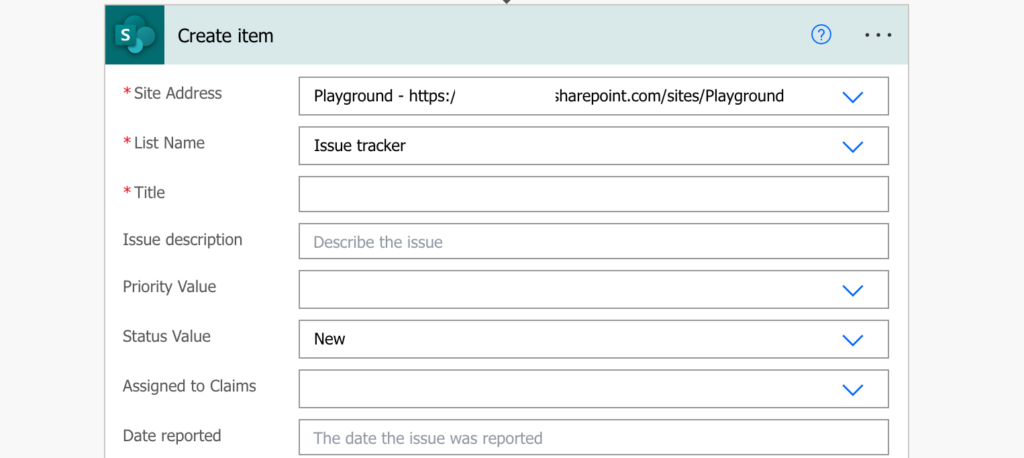Click the Issue tracker list name text
This screenshot has width=1024, height=458.
(x=360, y=146)
